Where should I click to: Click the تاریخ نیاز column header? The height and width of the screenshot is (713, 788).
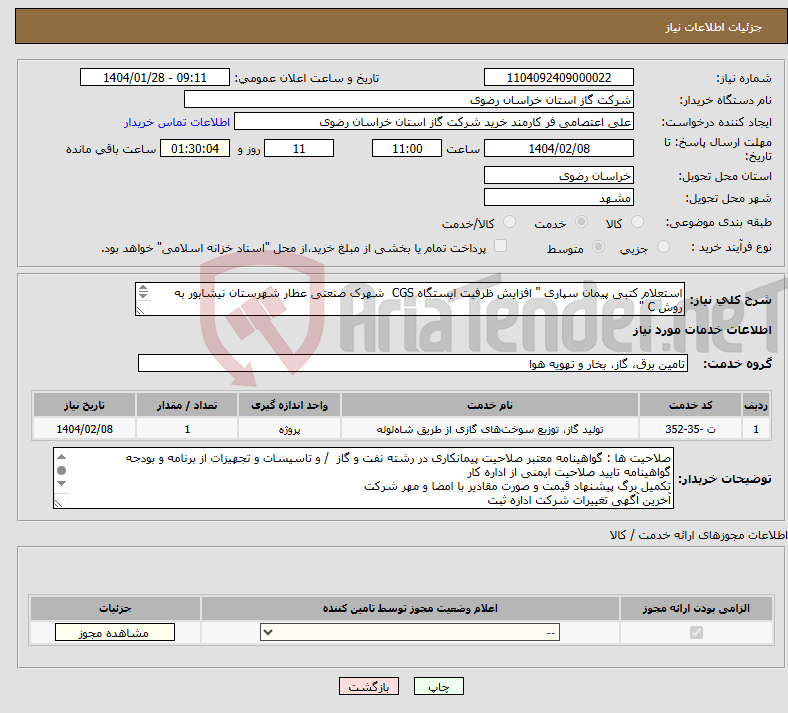(84, 405)
